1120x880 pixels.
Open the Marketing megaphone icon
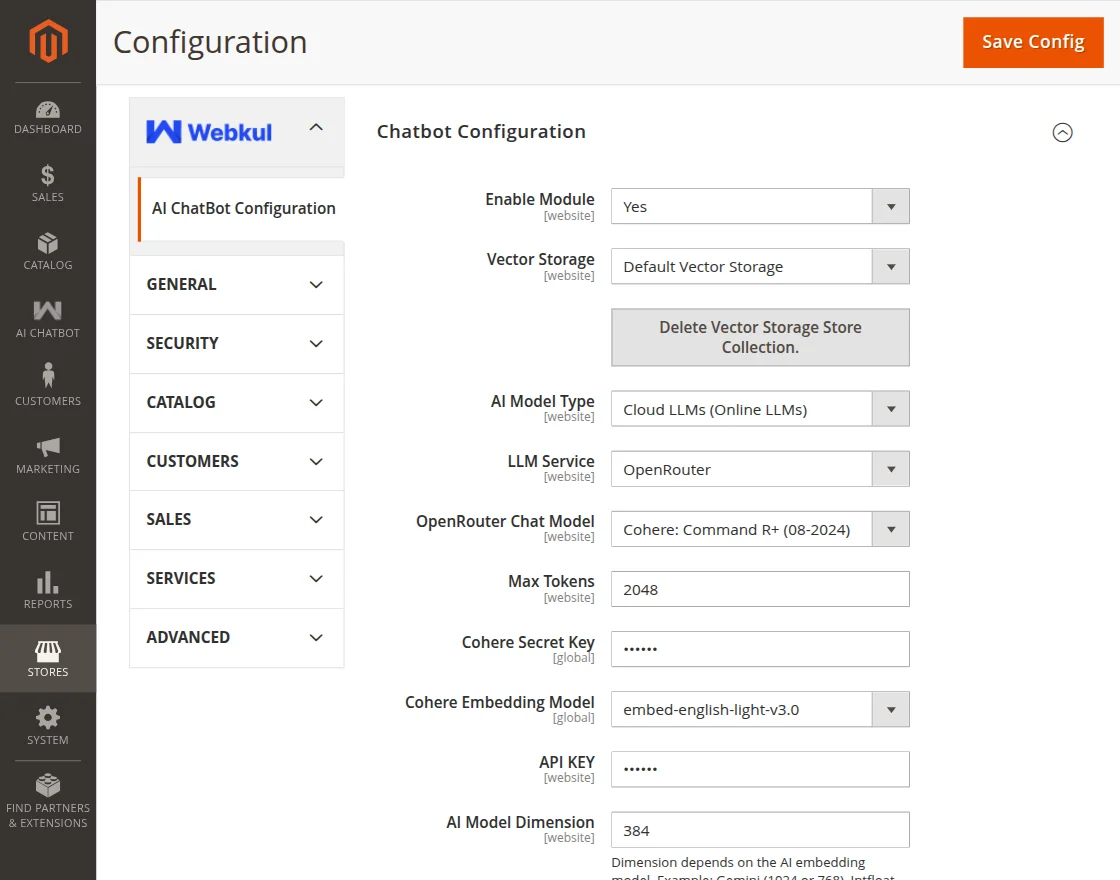48,447
